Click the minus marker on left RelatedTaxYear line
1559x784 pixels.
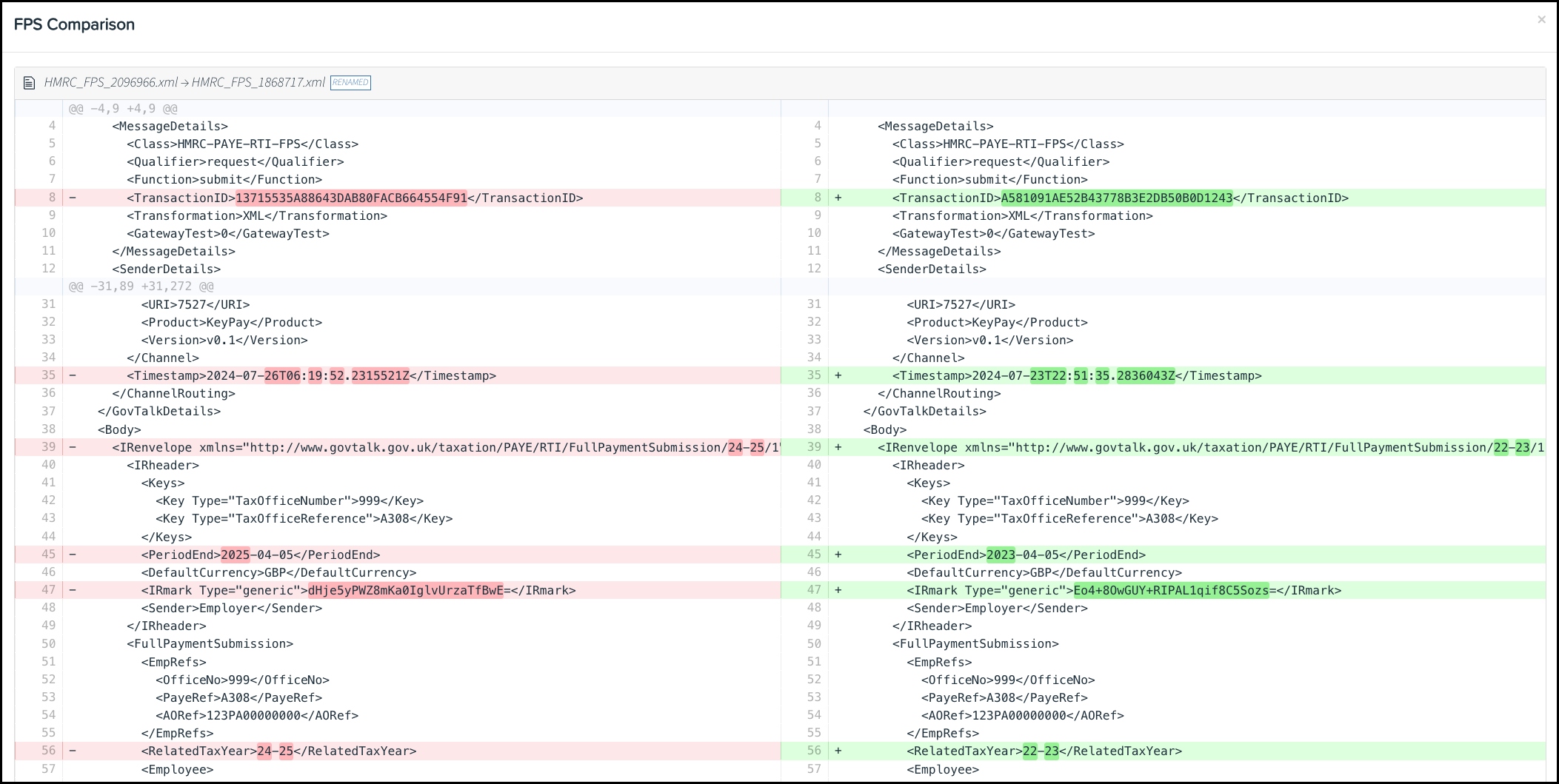pyautogui.click(x=73, y=751)
